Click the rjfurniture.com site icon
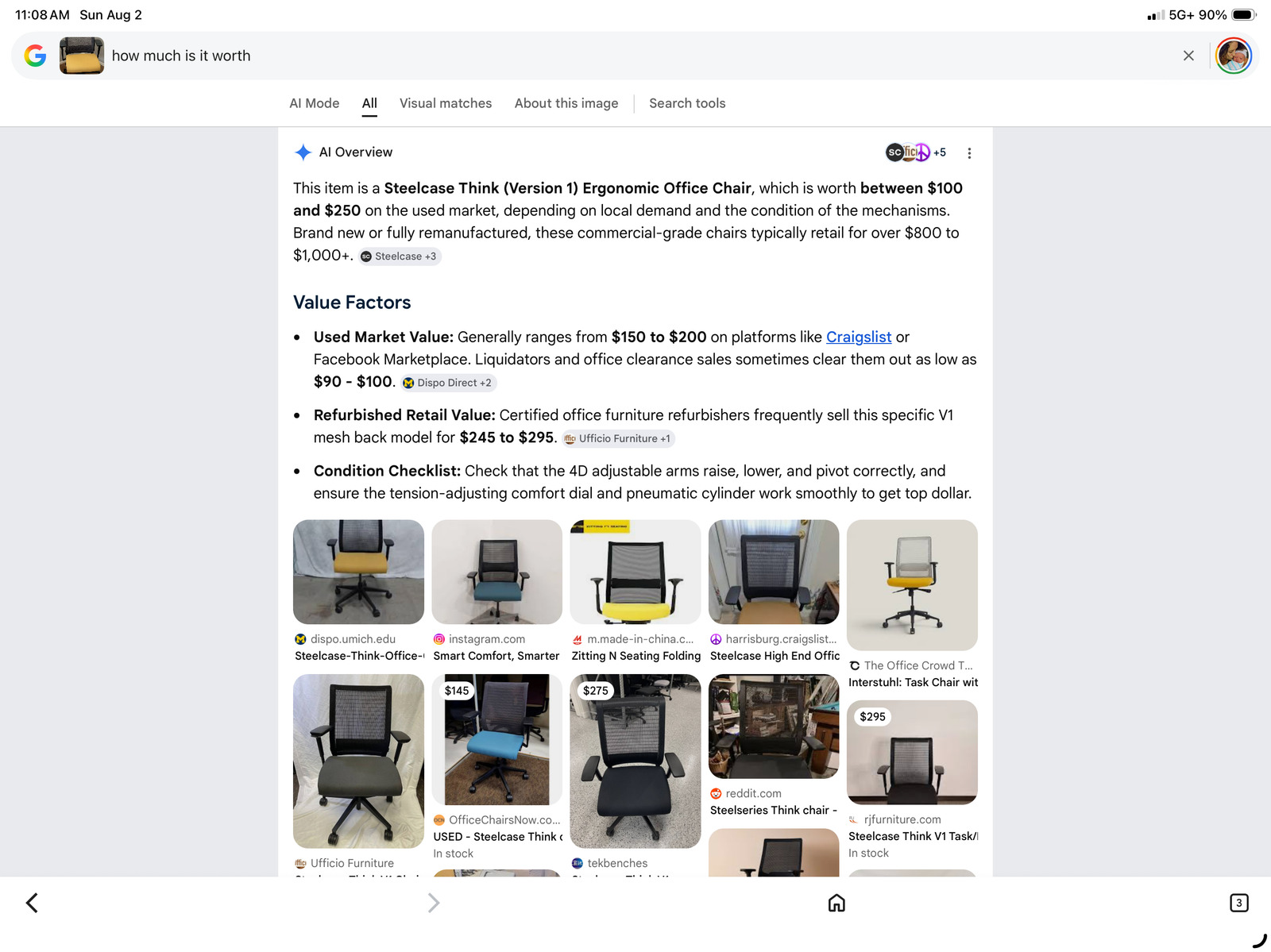This screenshot has height=952, width=1271. point(854,819)
